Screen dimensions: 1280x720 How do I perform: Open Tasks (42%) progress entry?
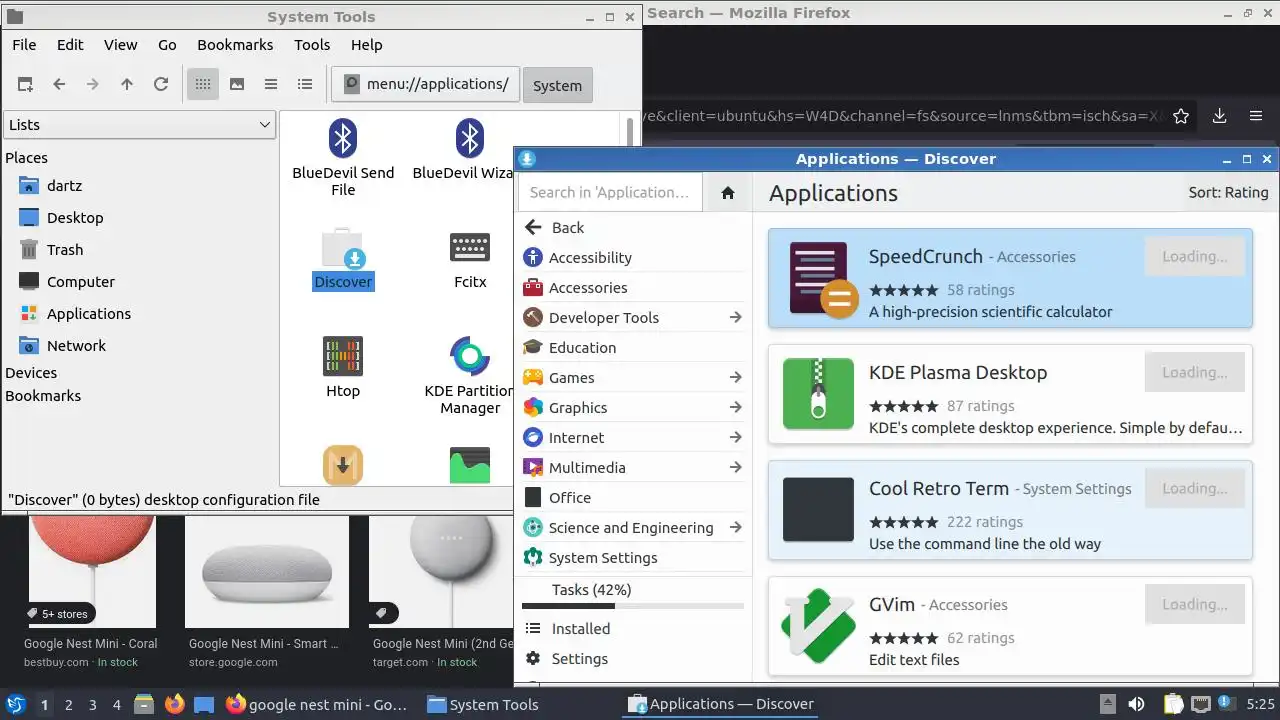click(633, 594)
